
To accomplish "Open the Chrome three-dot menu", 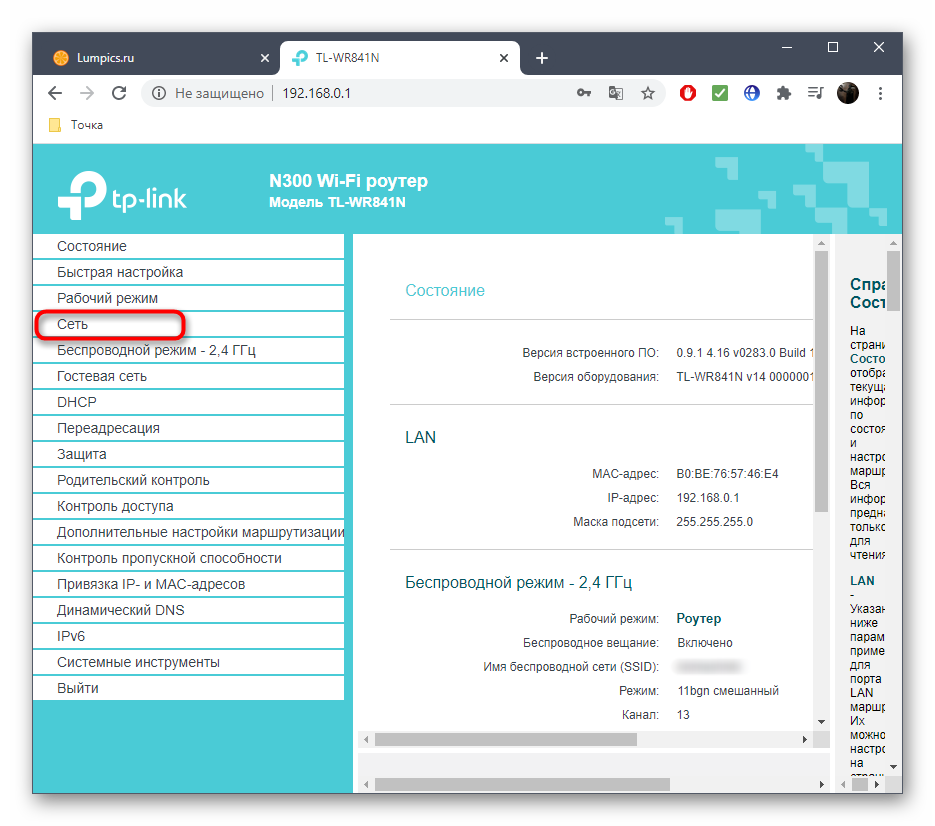I will 880,93.
